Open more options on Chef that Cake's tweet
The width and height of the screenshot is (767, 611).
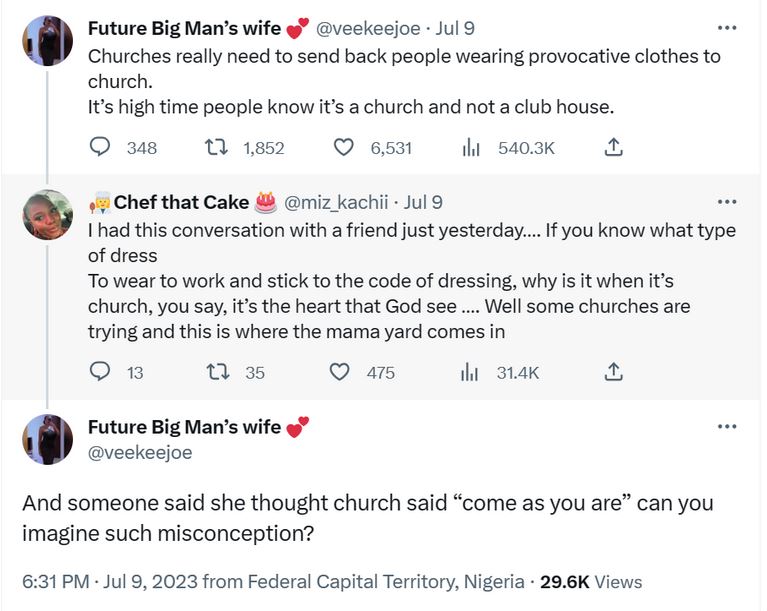pos(727,202)
